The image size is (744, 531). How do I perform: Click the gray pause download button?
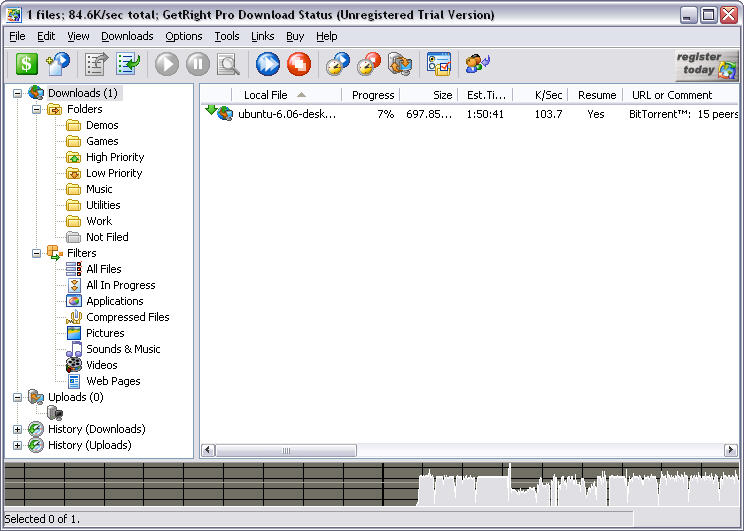click(x=198, y=64)
